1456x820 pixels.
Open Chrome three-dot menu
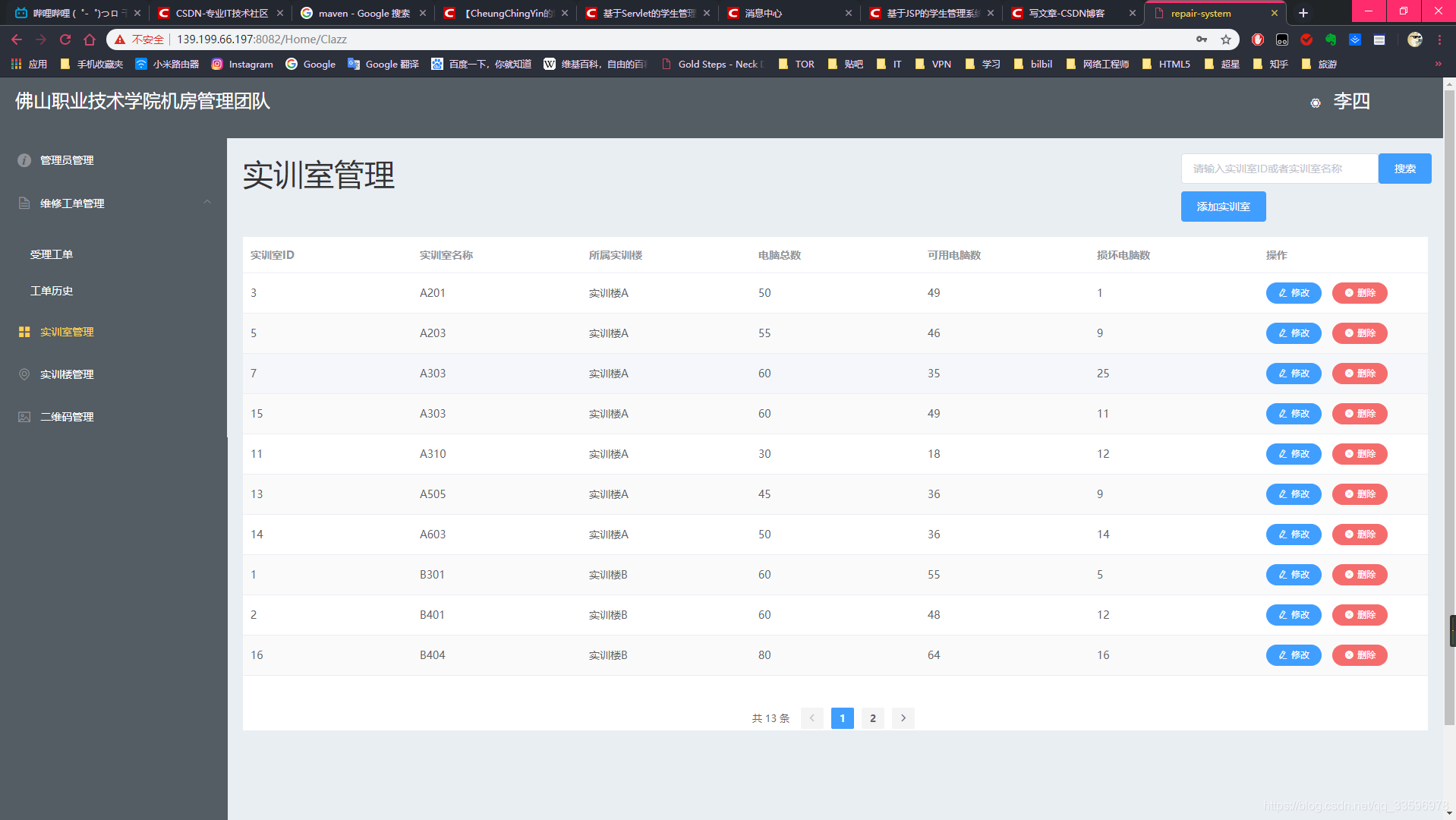(1439, 39)
